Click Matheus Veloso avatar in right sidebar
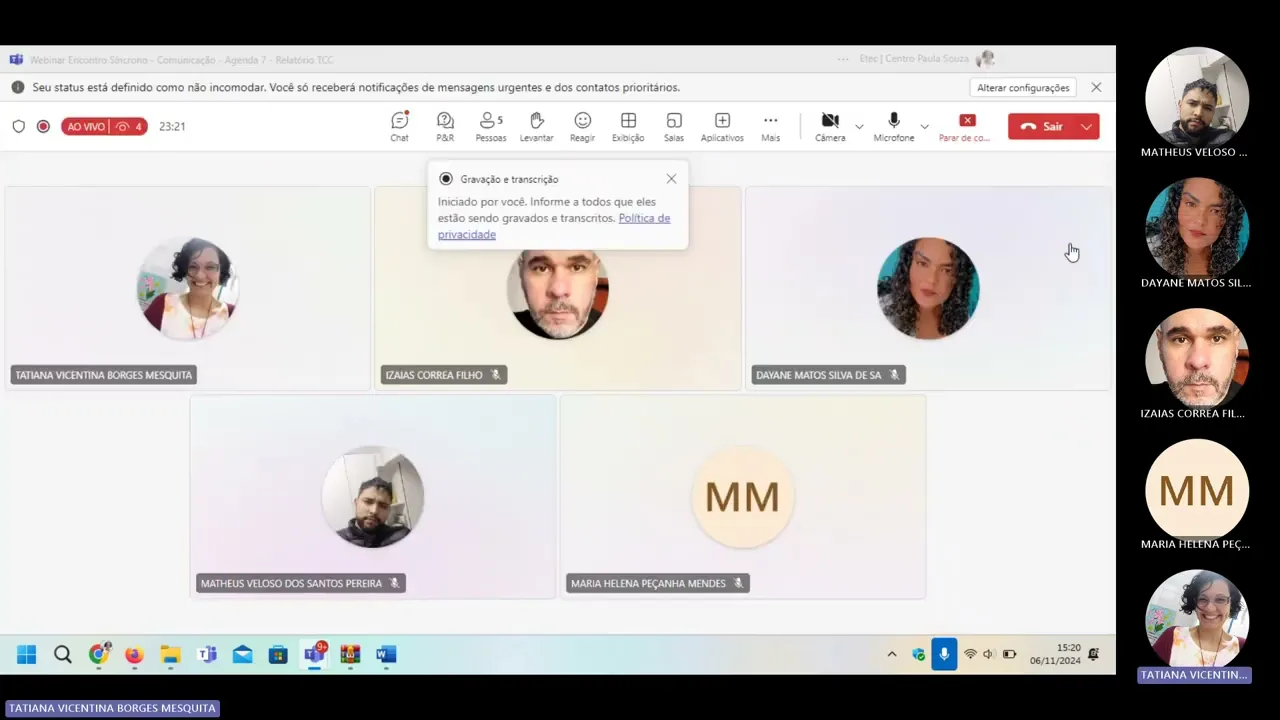The image size is (1280, 720). 1197,98
